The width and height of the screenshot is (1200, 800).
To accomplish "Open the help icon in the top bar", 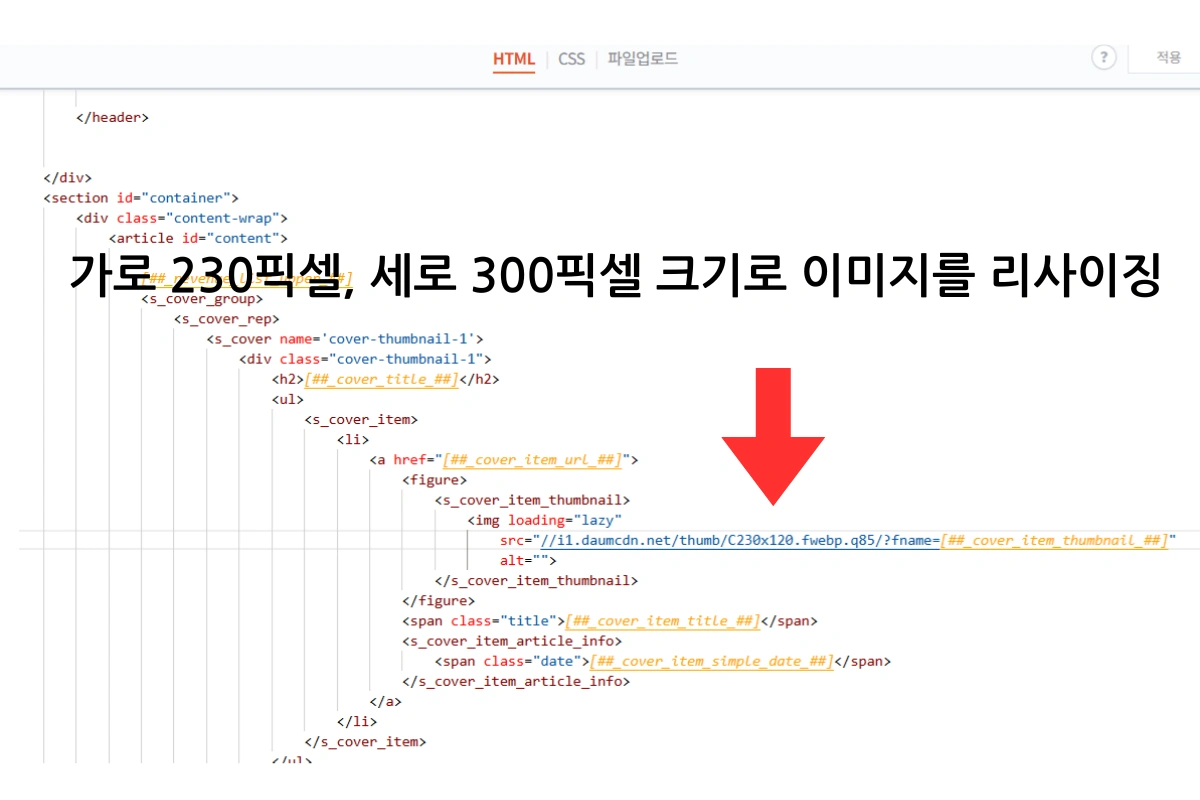I will [x=1103, y=58].
